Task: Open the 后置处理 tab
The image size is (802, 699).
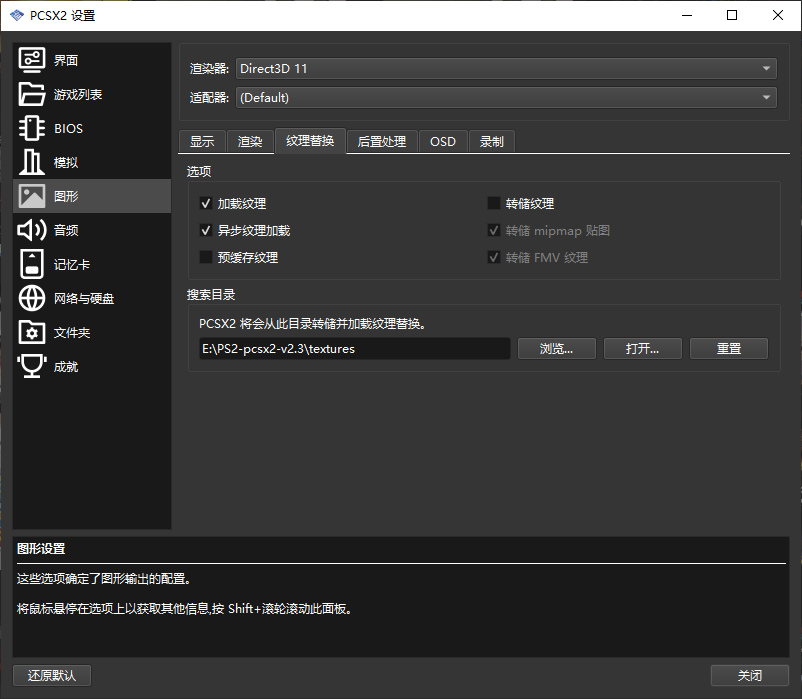Action: click(382, 142)
